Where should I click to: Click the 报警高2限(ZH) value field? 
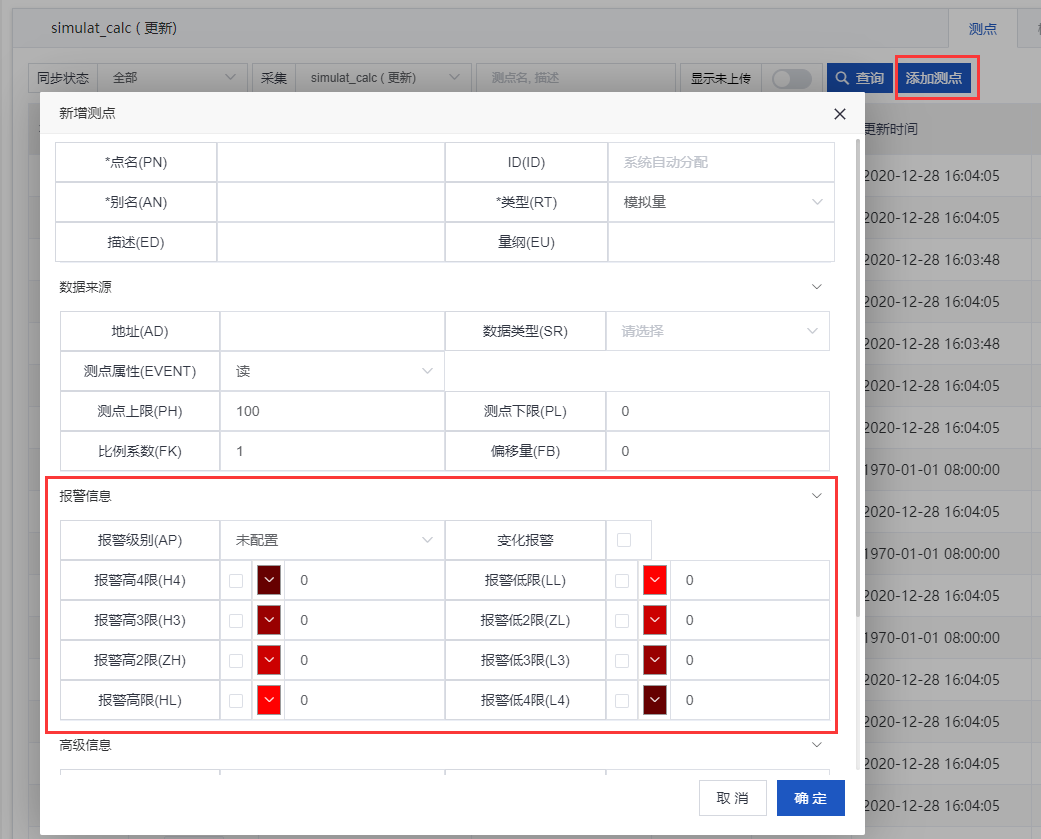pyautogui.click(x=364, y=660)
